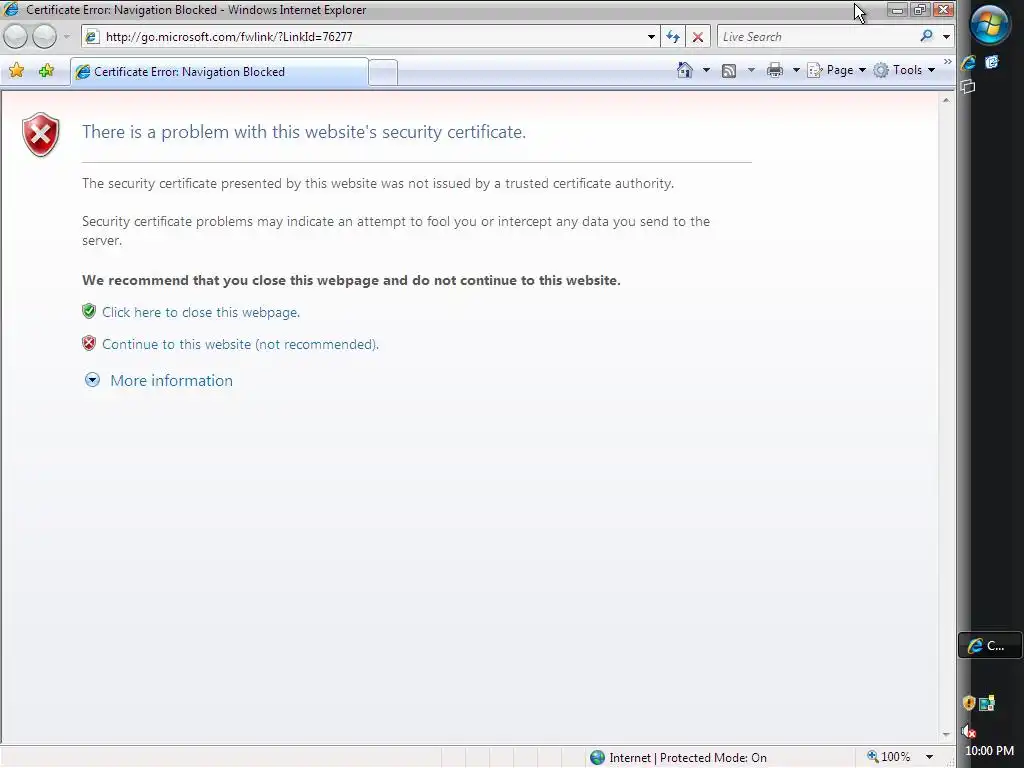Image resolution: width=1024 pixels, height=768 pixels.
Task: Click the Print icon
Action: [x=775, y=71]
